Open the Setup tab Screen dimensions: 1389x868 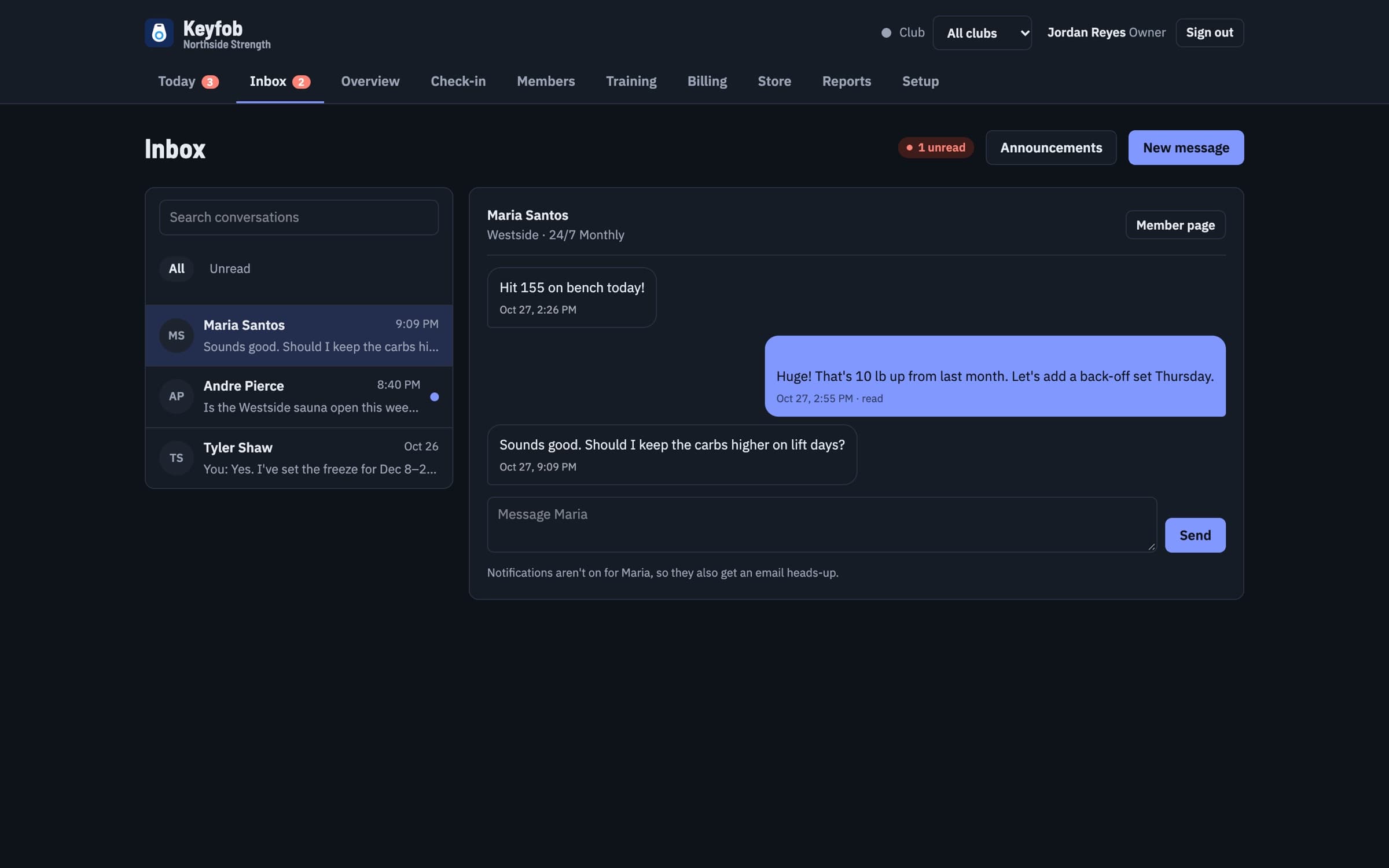click(920, 82)
